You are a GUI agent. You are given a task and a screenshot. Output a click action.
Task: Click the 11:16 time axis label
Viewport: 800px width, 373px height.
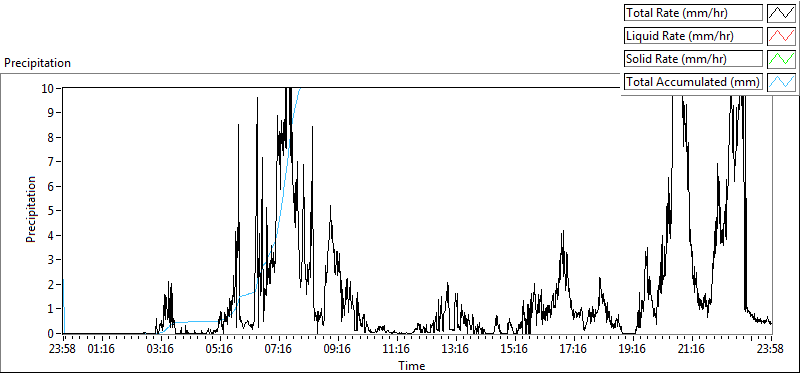(397, 350)
